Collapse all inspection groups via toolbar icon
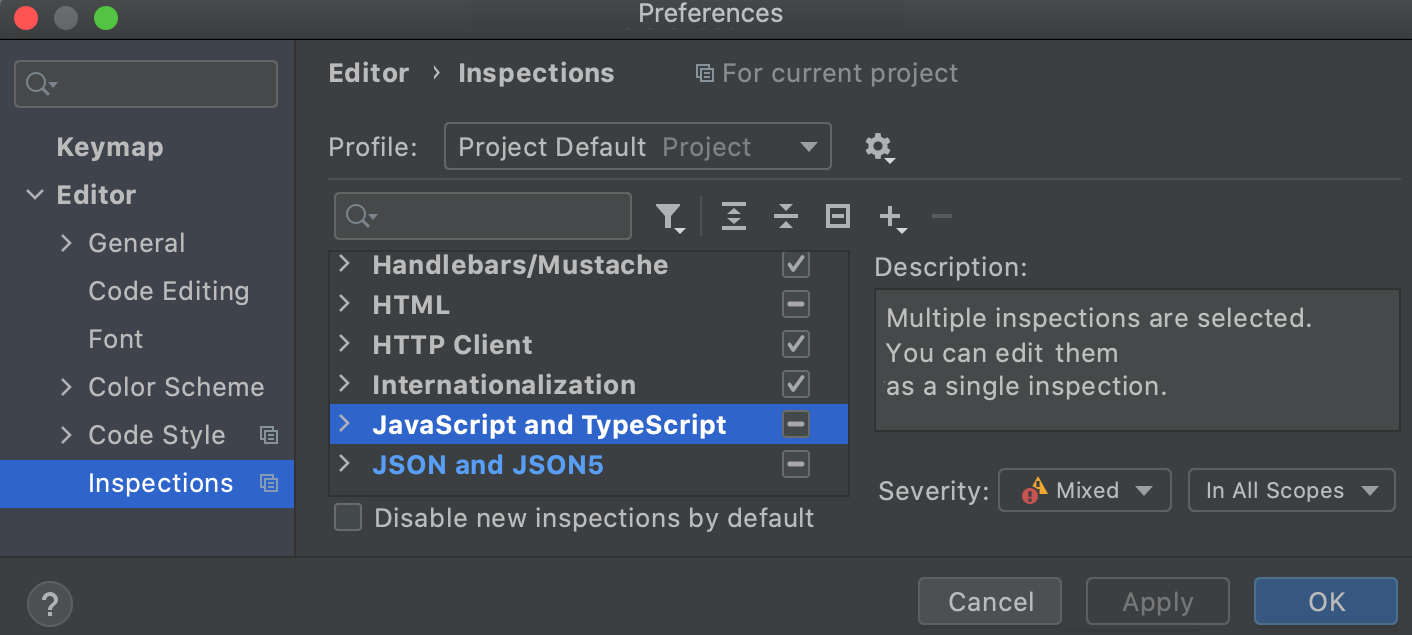This screenshot has width=1412, height=635. [786, 216]
